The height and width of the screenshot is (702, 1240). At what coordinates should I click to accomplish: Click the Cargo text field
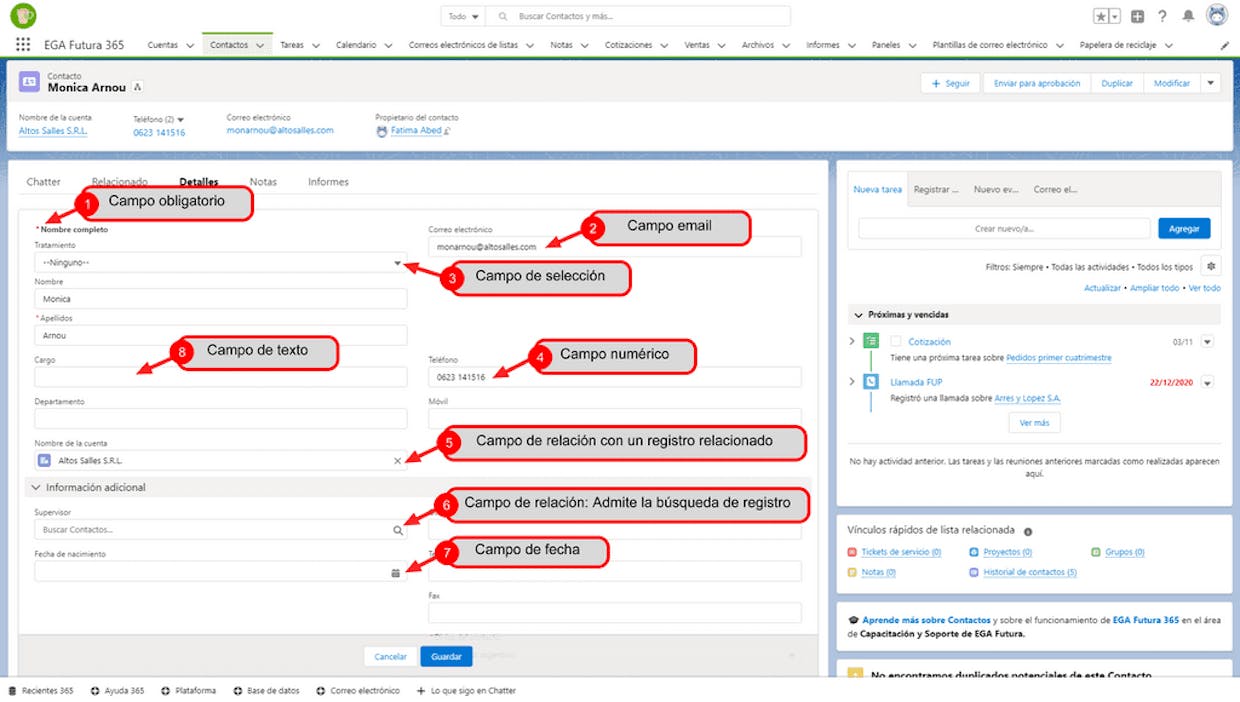pos(220,377)
